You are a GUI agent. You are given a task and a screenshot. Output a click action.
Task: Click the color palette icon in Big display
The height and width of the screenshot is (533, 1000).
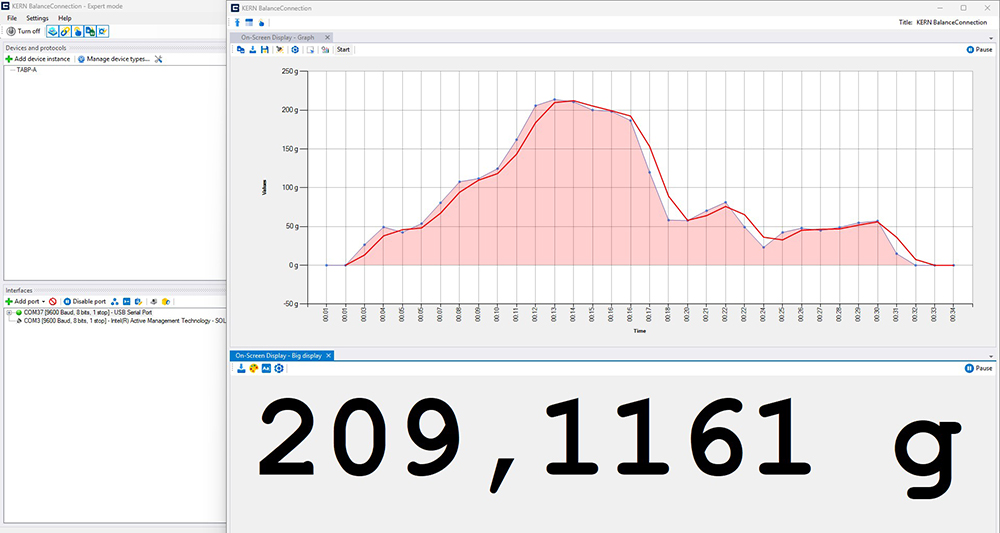click(254, 369)
